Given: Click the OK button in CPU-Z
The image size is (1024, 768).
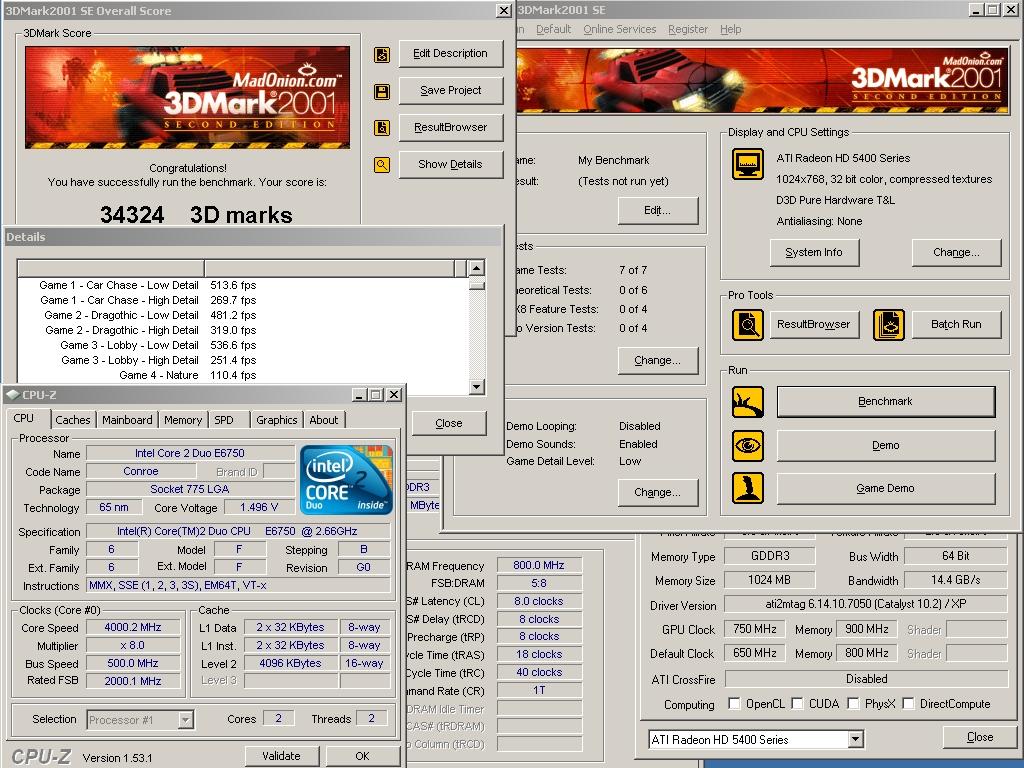Looking at the screenshot, I should tap(362, 756).
